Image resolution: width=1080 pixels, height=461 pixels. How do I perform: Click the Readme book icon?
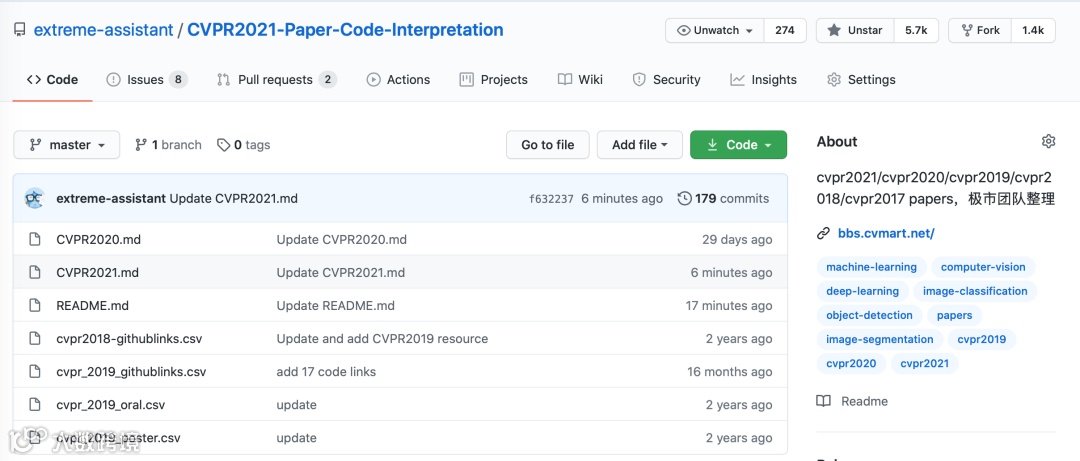point(824,401)
